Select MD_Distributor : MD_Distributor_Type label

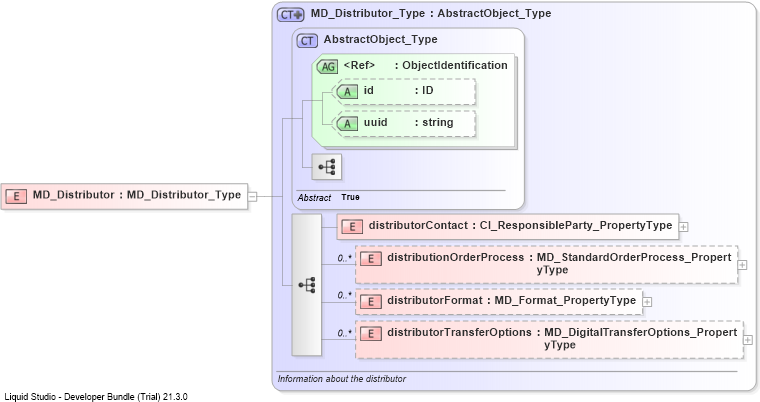tap(137, 195)
